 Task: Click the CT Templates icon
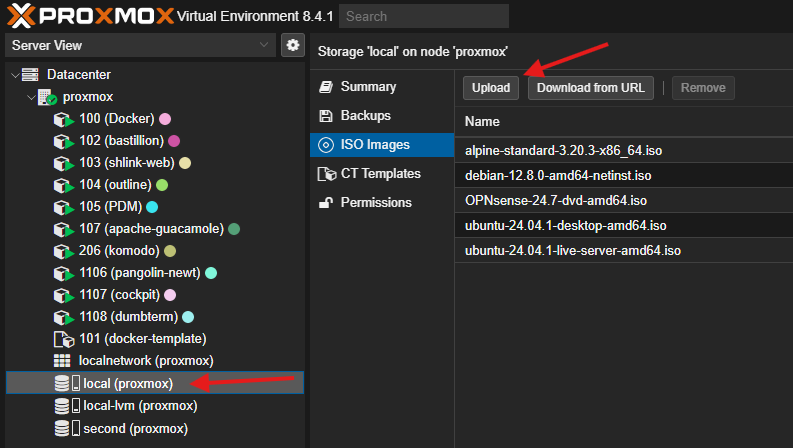coord(327,174)
